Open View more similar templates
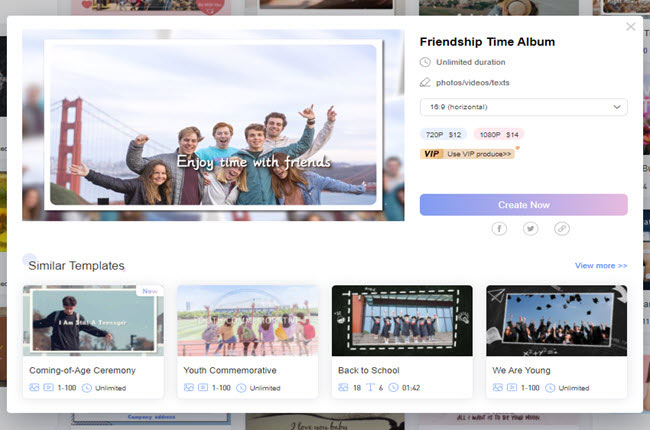This screenshot has width=650, height=430. point(601,265)
